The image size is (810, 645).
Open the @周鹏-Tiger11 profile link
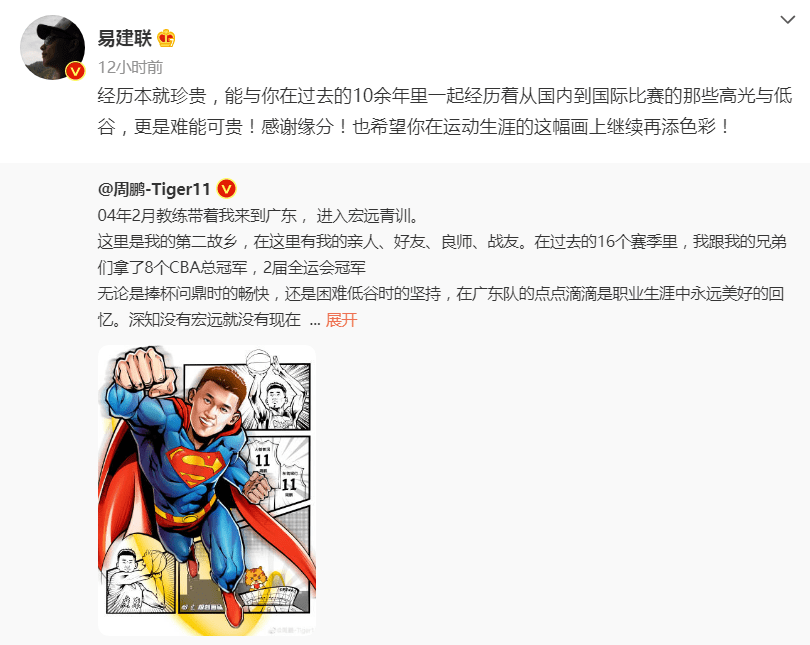click(154, 189)
